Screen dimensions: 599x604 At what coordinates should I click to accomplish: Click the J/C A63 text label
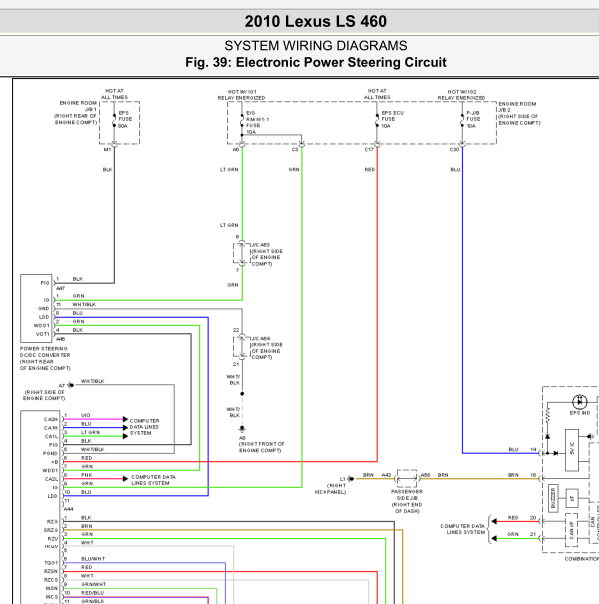coord(267,254)
